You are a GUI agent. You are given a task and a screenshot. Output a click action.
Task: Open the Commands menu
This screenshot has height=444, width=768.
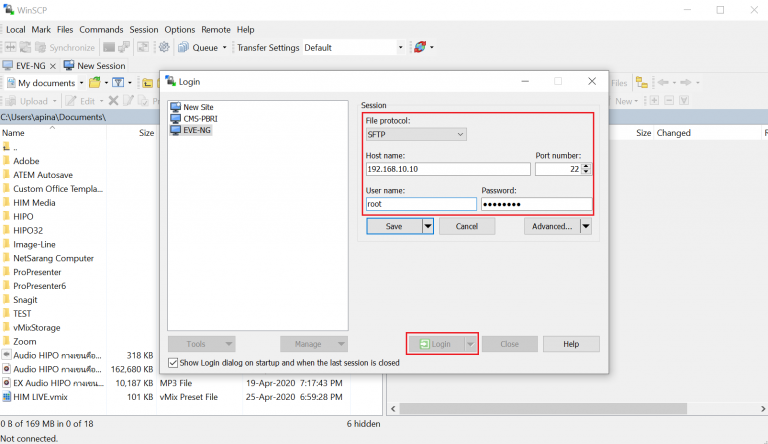click(101, 30)
